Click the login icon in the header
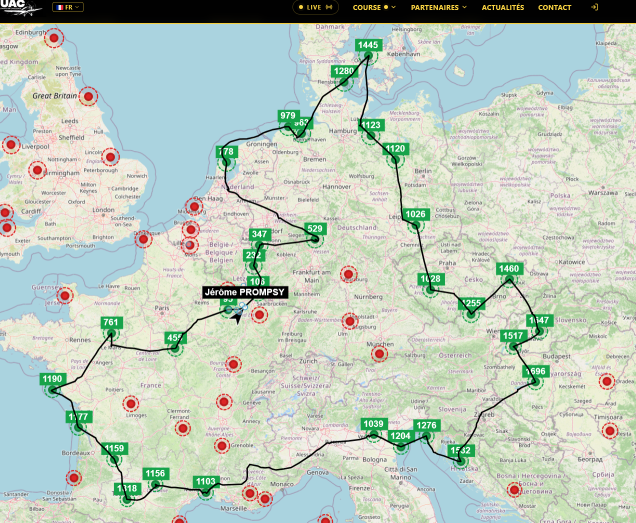 coord(594,7)
